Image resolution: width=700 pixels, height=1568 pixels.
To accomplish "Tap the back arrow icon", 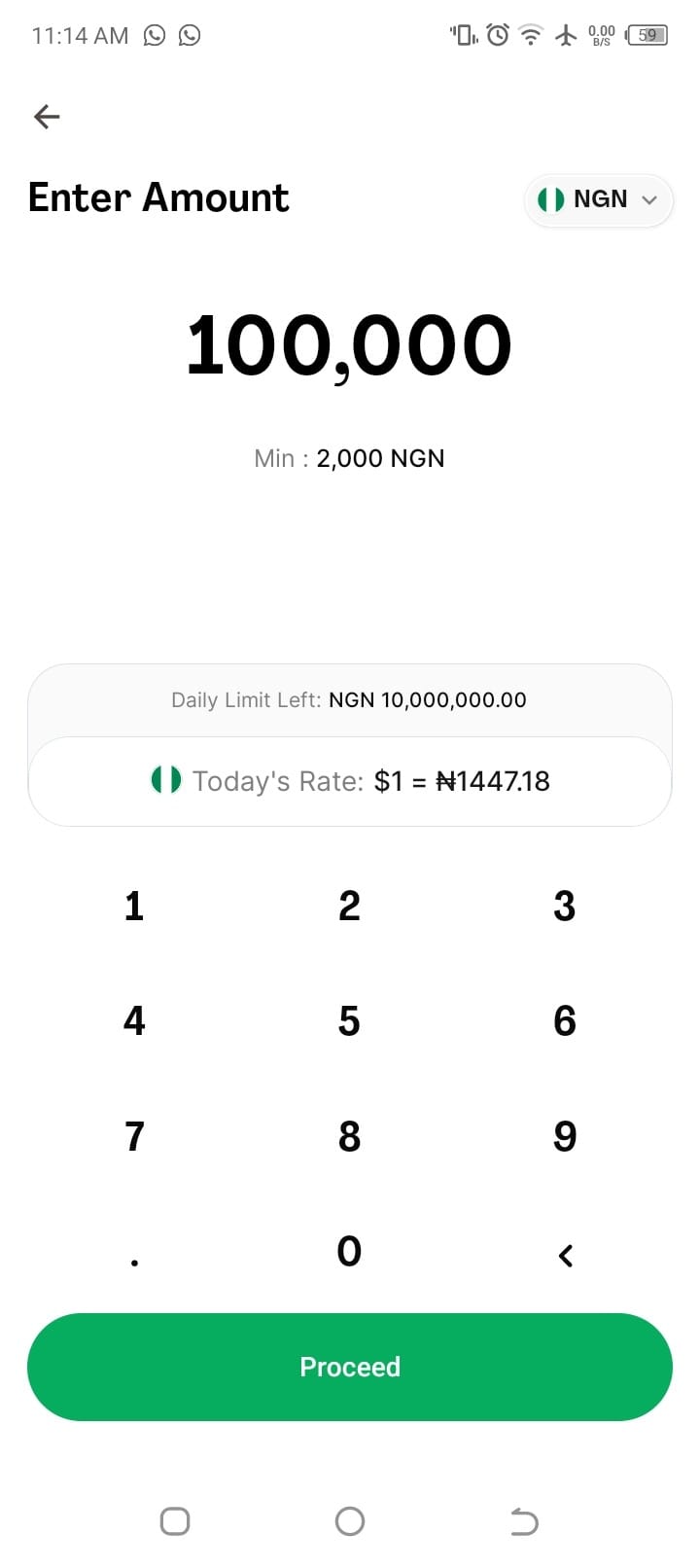I will [x=47, y=118].
